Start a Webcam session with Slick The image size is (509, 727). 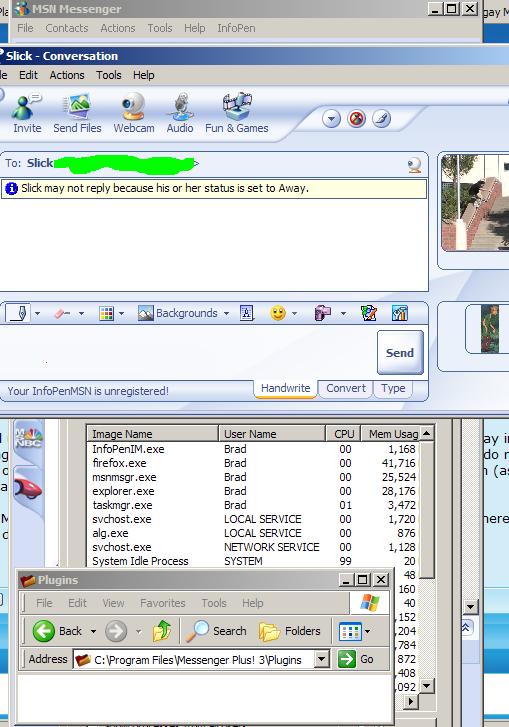click(x=134, y=114)
